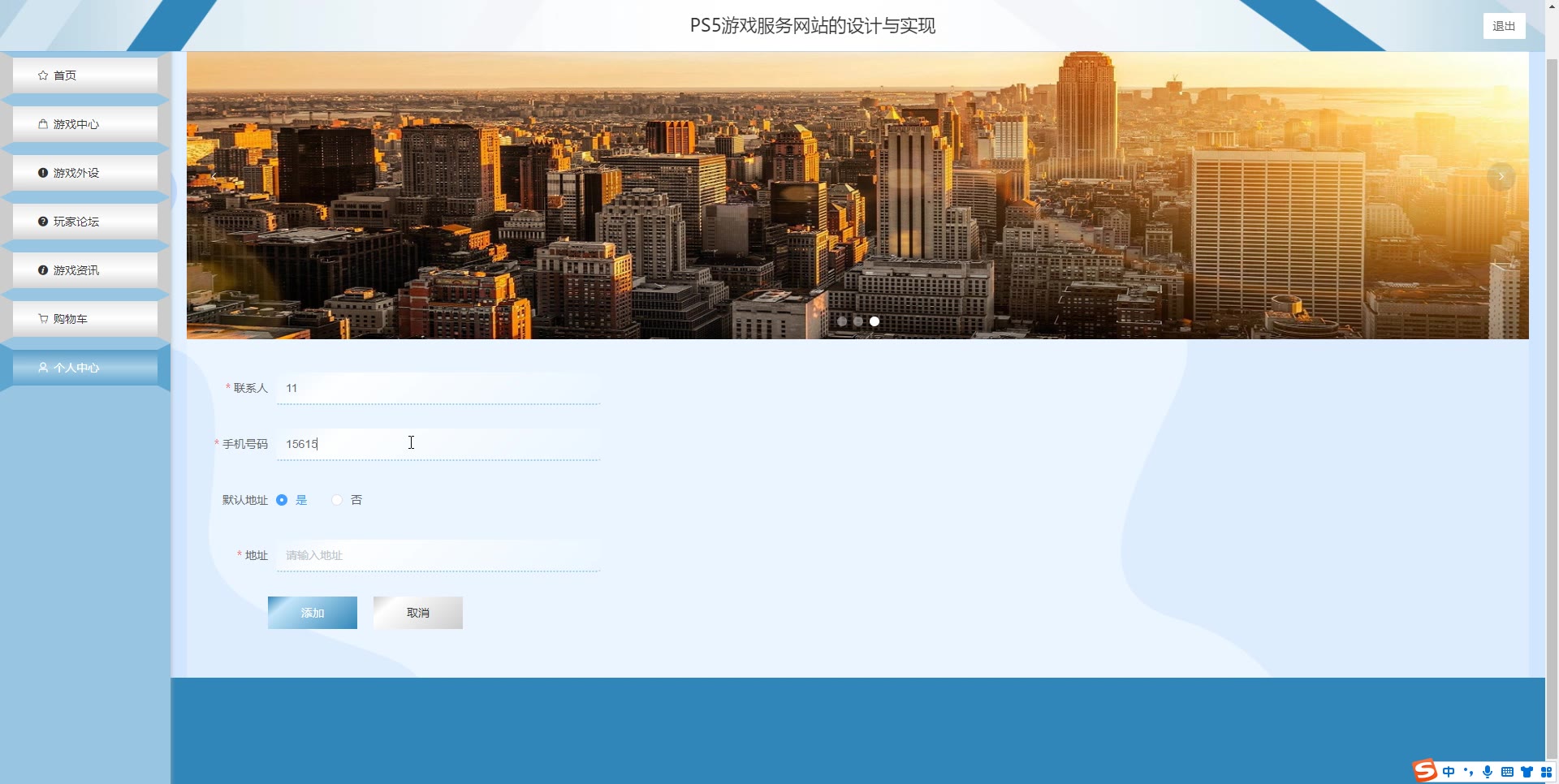
Task: Select 个人中心 in the sidebar
Action: [x=85, y=368]
